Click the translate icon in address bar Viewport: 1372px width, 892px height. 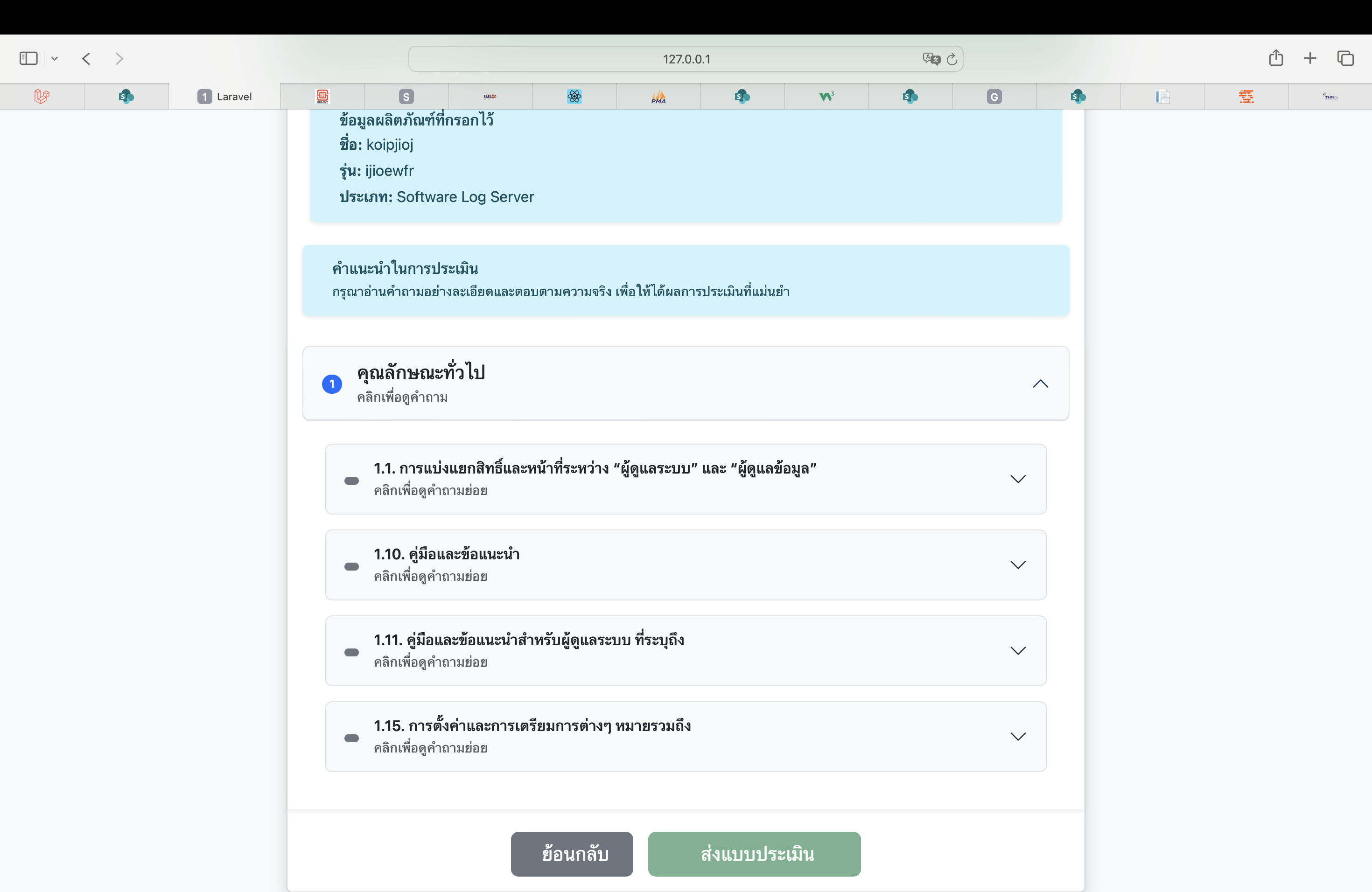tap(931, 59)
